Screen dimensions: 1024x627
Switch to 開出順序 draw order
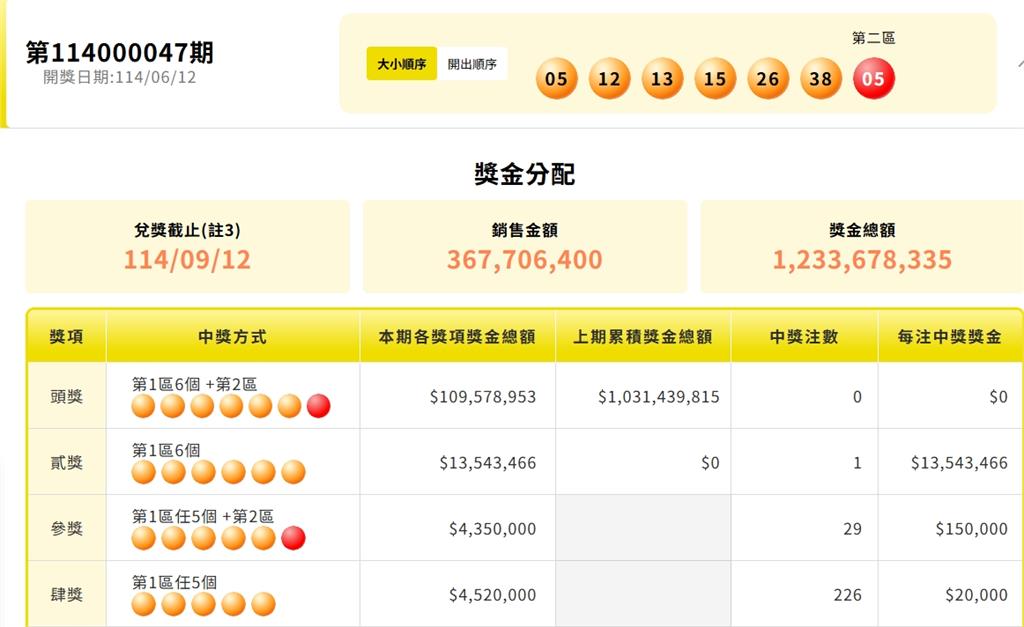pyautogui.click(x=472, y=63)
